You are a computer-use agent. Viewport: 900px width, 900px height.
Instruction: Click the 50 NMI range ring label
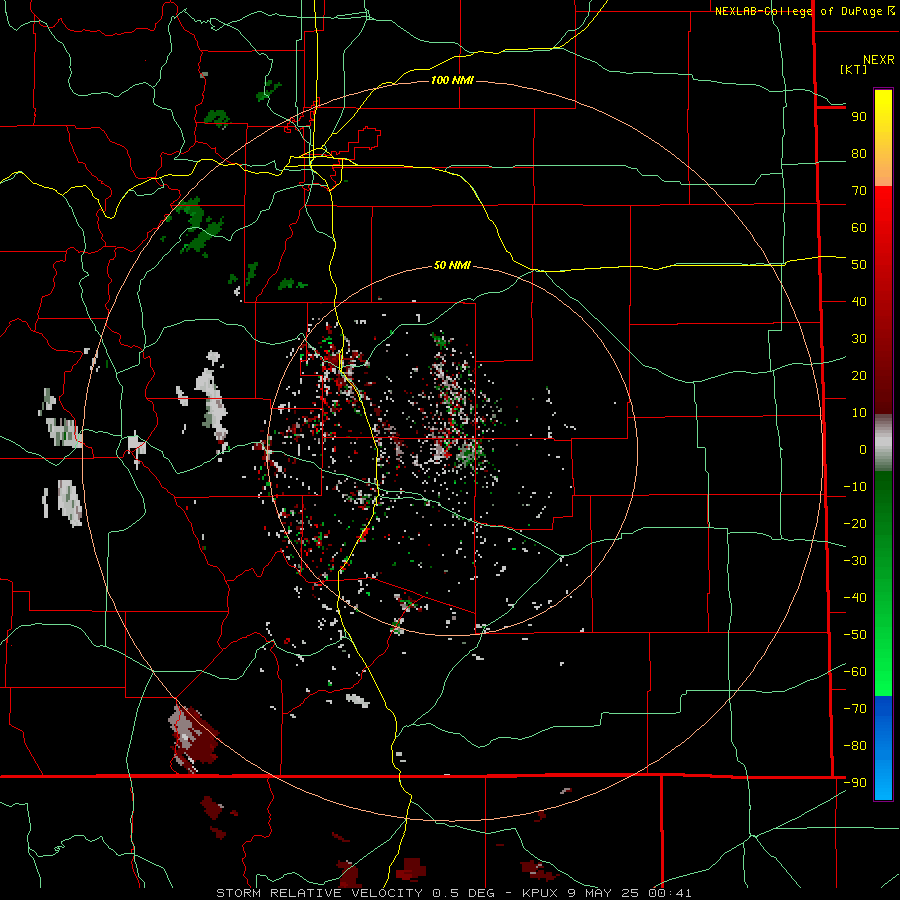click(452, 265)
